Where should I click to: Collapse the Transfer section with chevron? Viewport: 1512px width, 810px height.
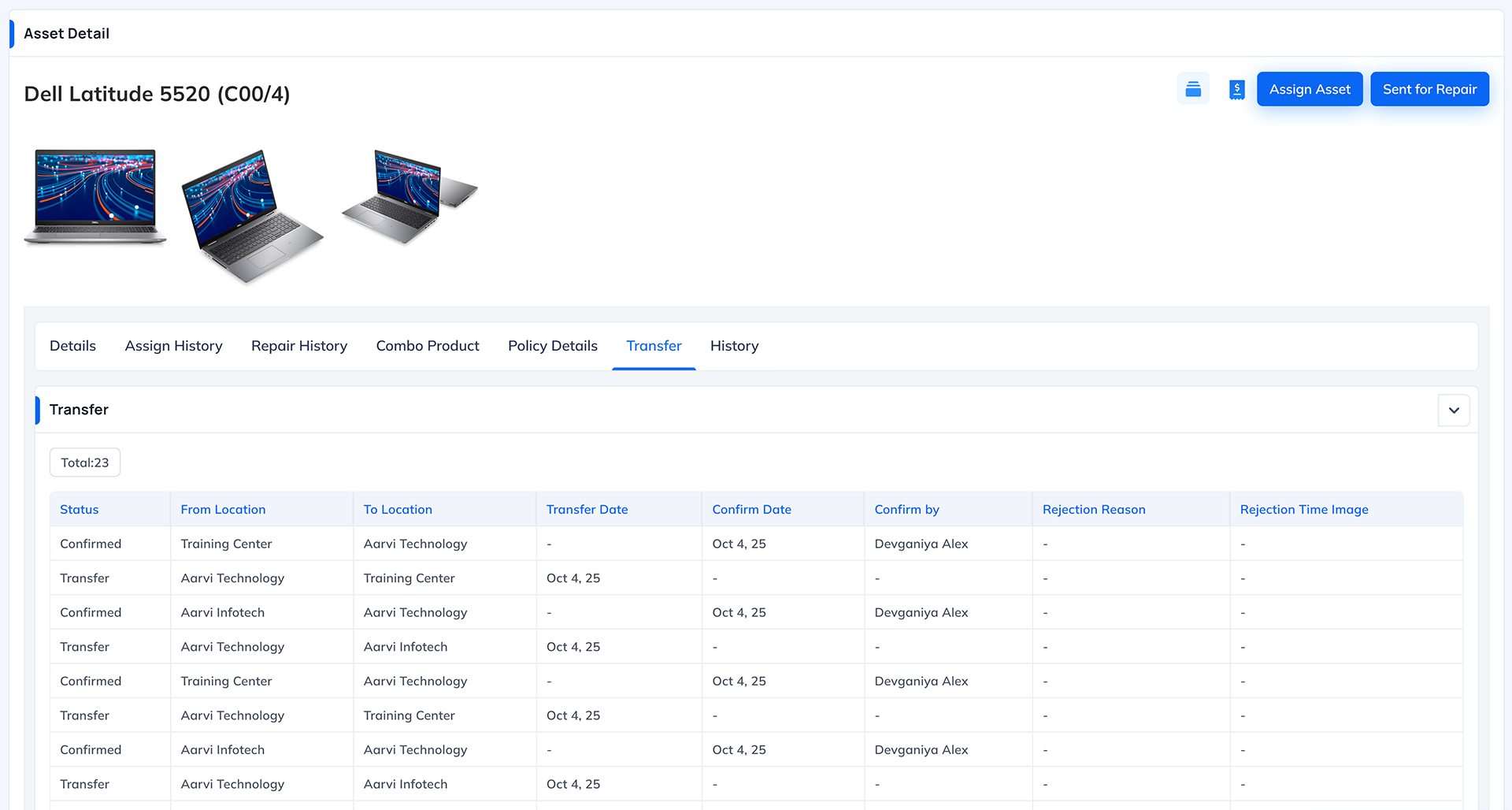point(1453,411)
